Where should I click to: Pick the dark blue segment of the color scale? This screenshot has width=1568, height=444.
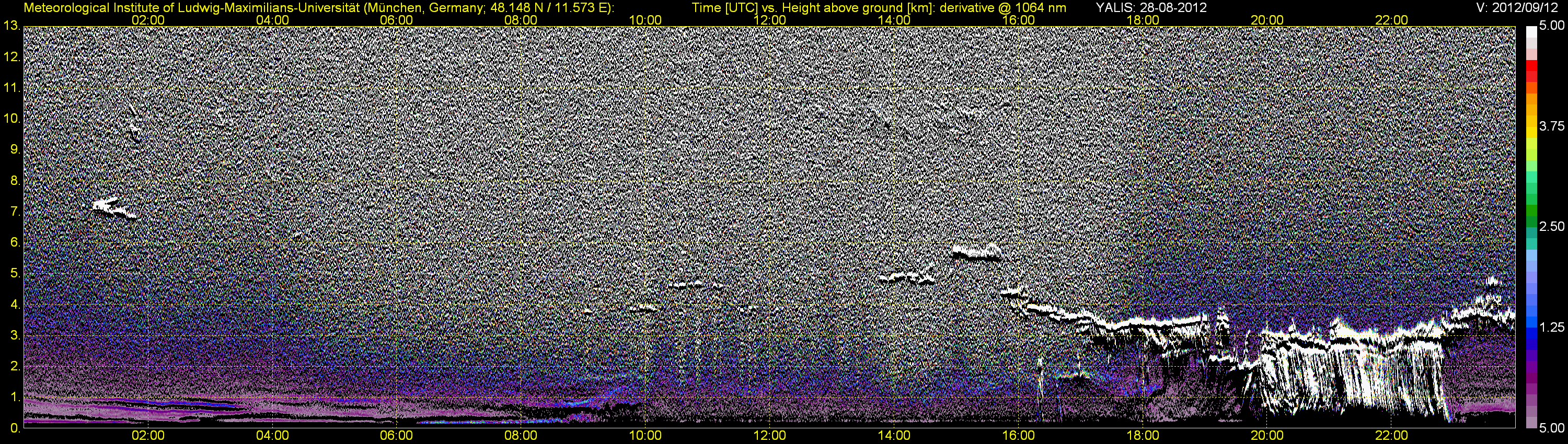click(1531, 345)
